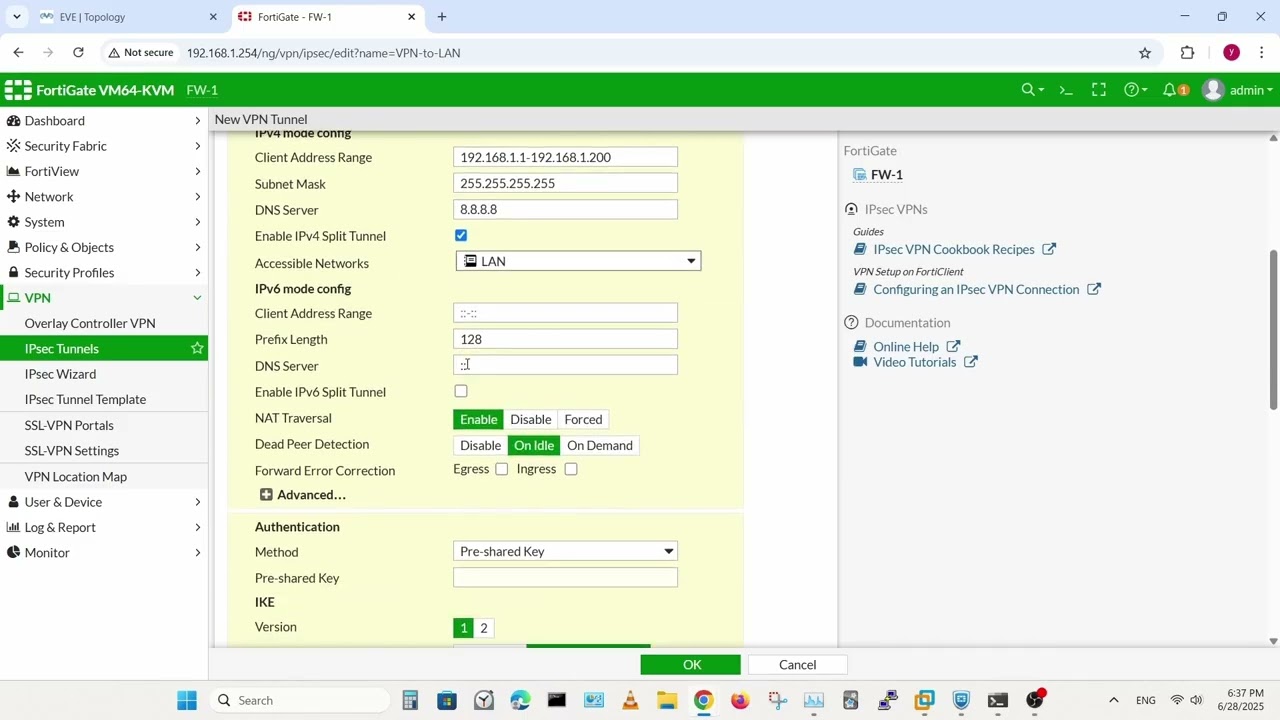
Task: Open the Chrome profile avatar
Action: [x=1231, y=53]
